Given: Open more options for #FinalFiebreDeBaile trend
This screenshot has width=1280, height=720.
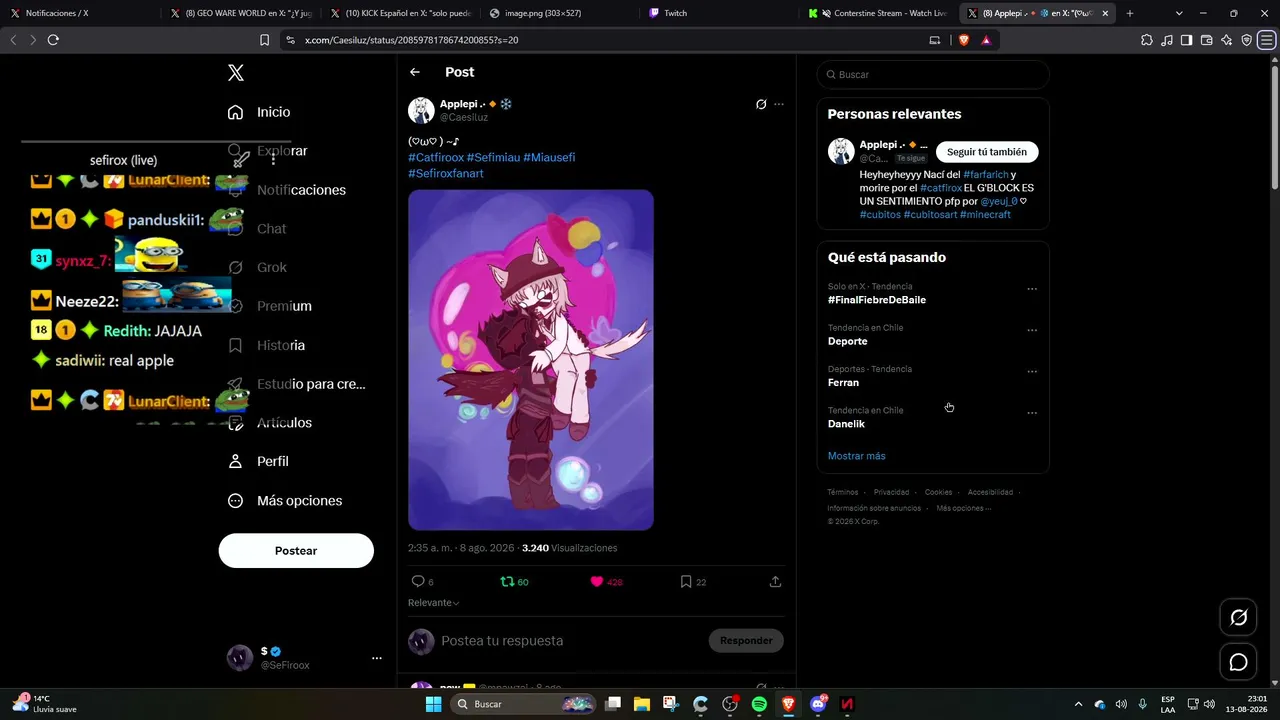Looking at the screenshot, I should pyautogui.click(x=1032, y=289).
